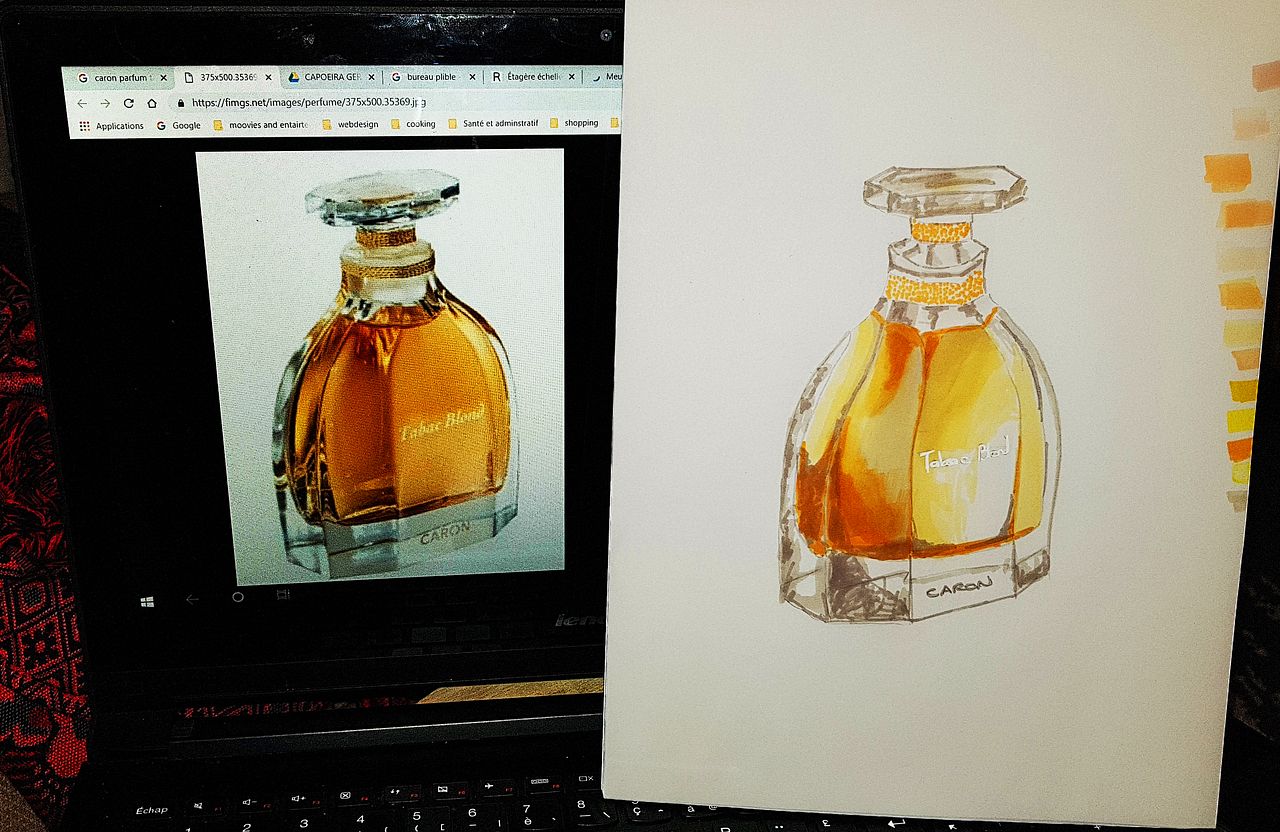Reload the fimgs.net image page
Image resolution: width=1280 pixels, height=832 pixels.
[129, 103]
